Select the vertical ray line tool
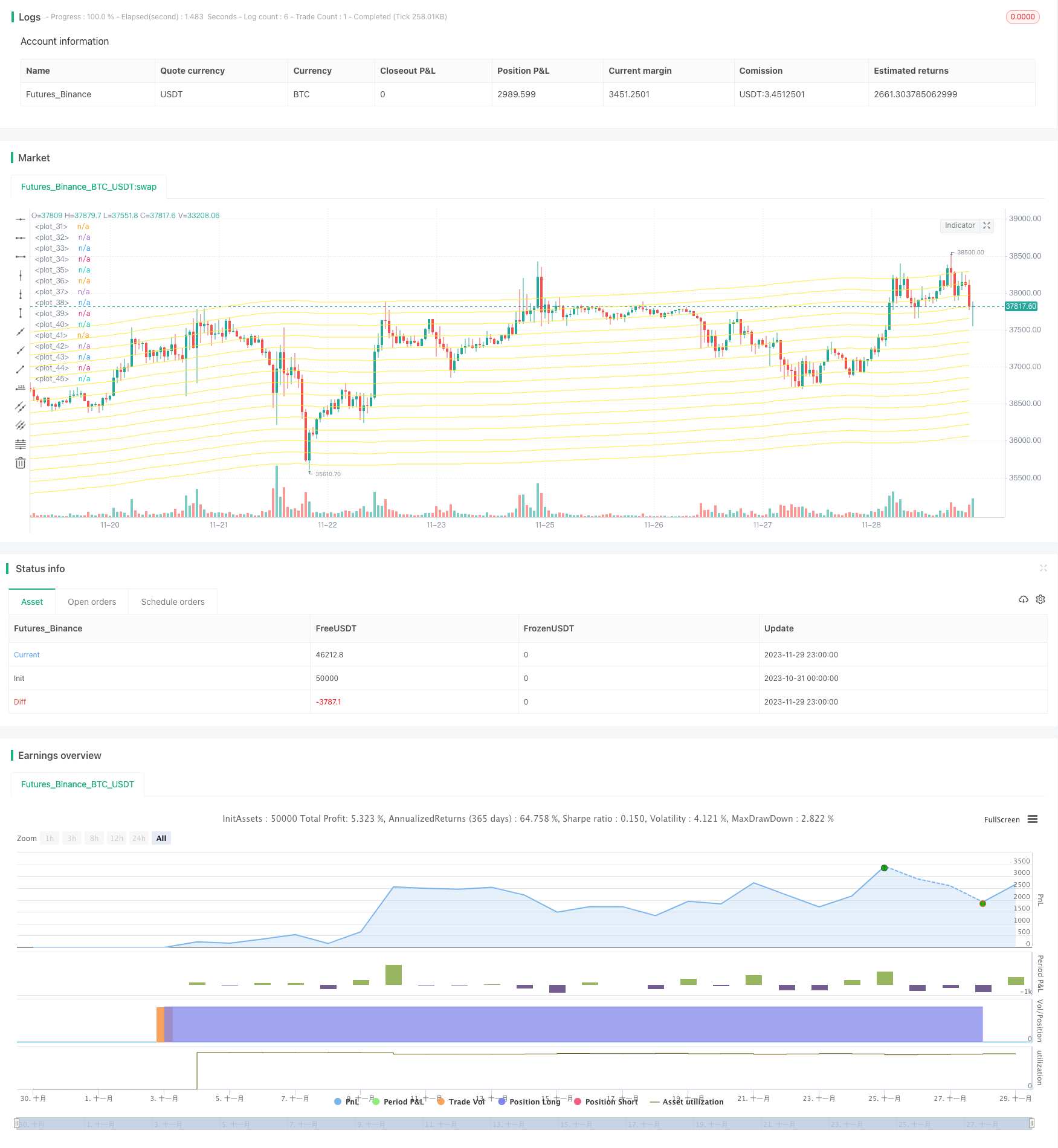The image size is (1058, 1148). coord(21,294)
